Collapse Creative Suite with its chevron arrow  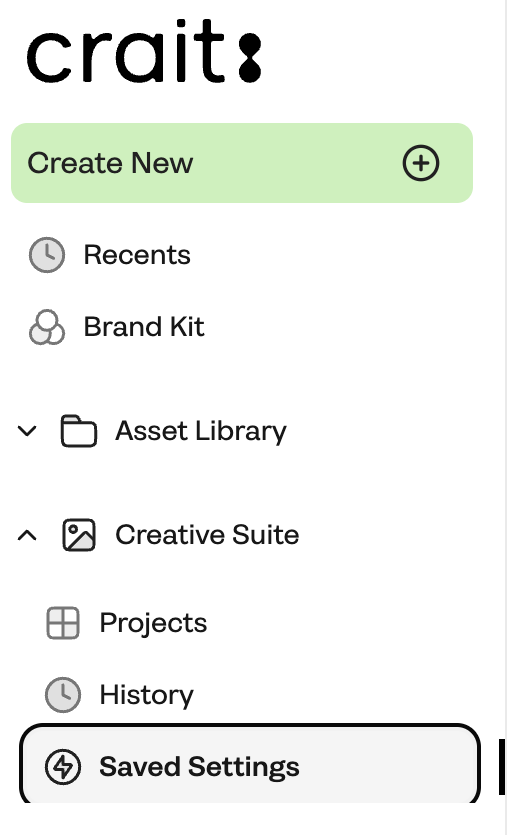(x=27, y=535)
